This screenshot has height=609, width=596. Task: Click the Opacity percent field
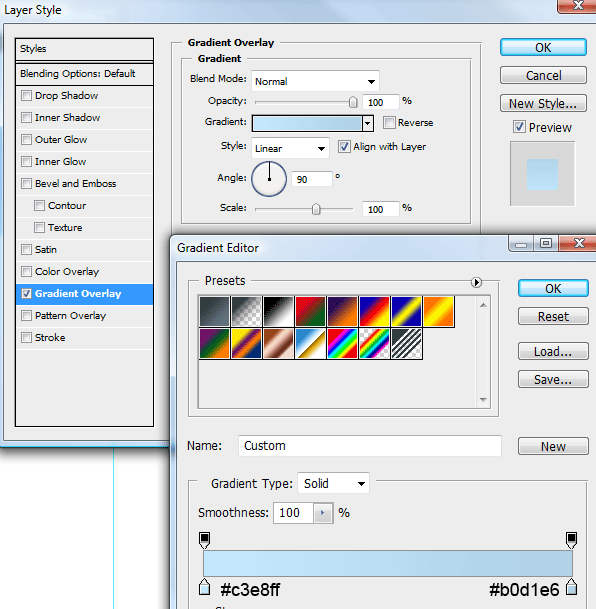tap(381, 102)
